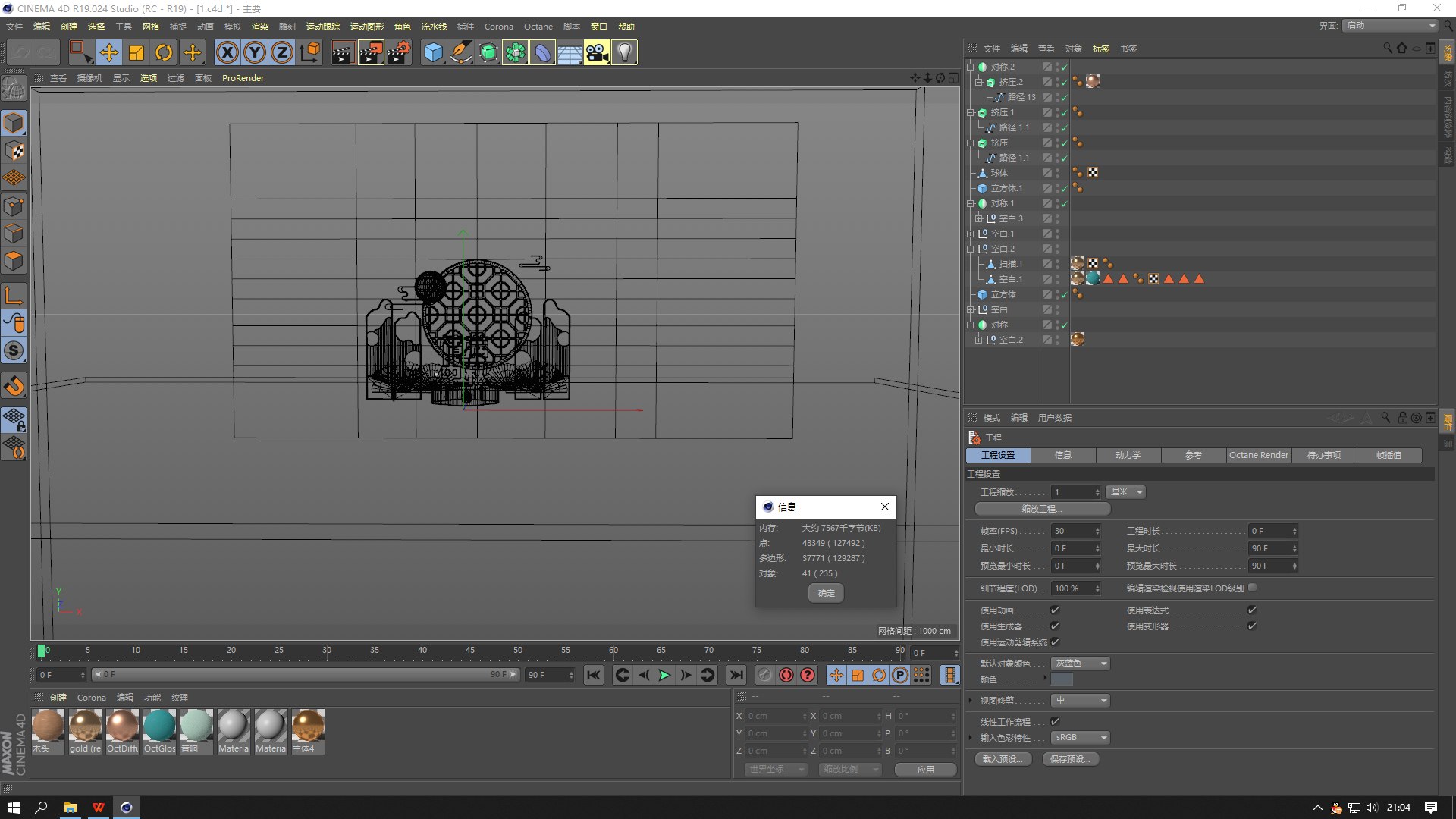This screenshot has height=819, width=1456.
Task: Click the Deformer bend icon in toolbar
Action: click(x=542, y=52)
